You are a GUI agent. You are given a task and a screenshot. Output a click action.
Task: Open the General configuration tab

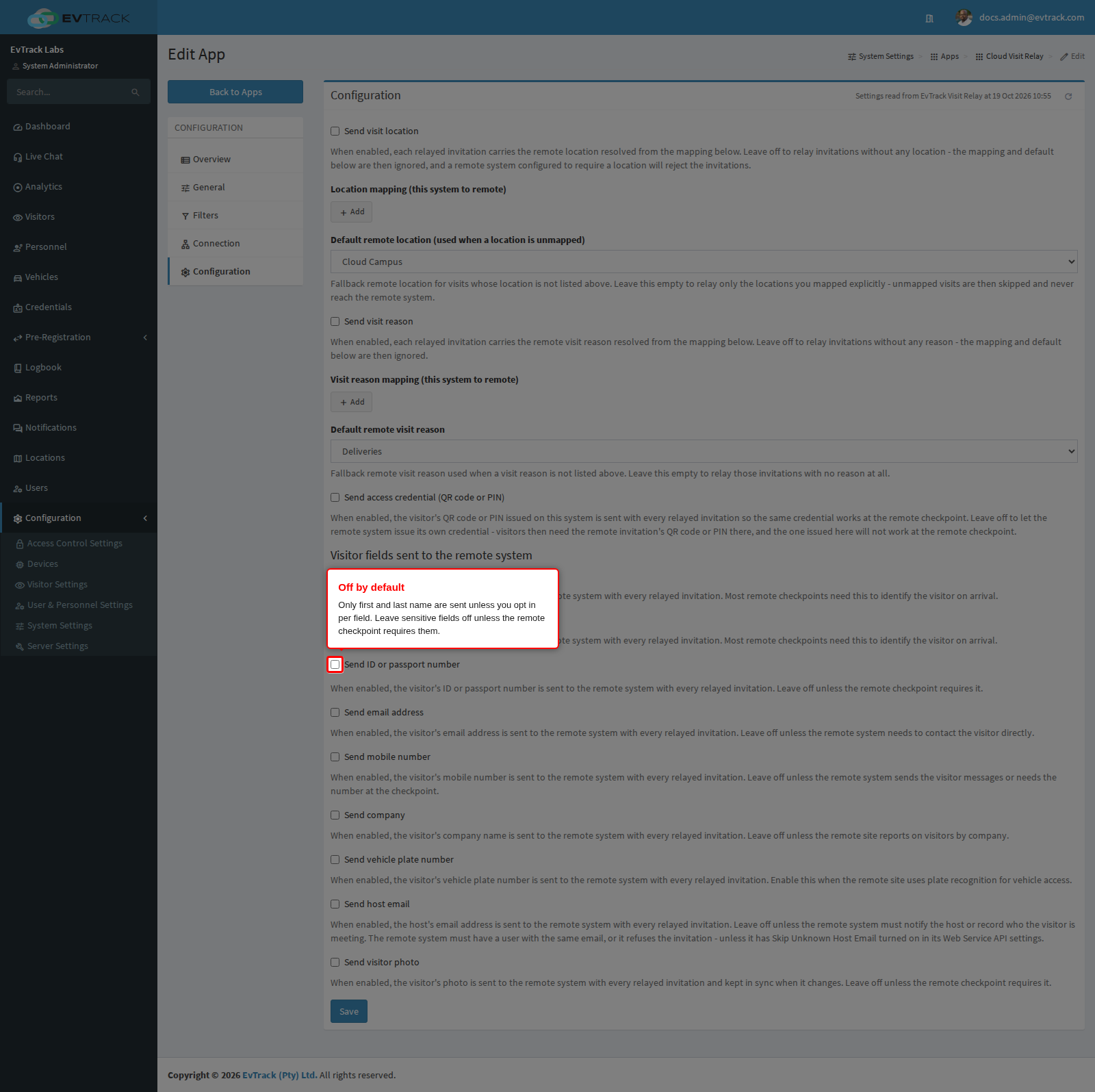click(235, 188)
